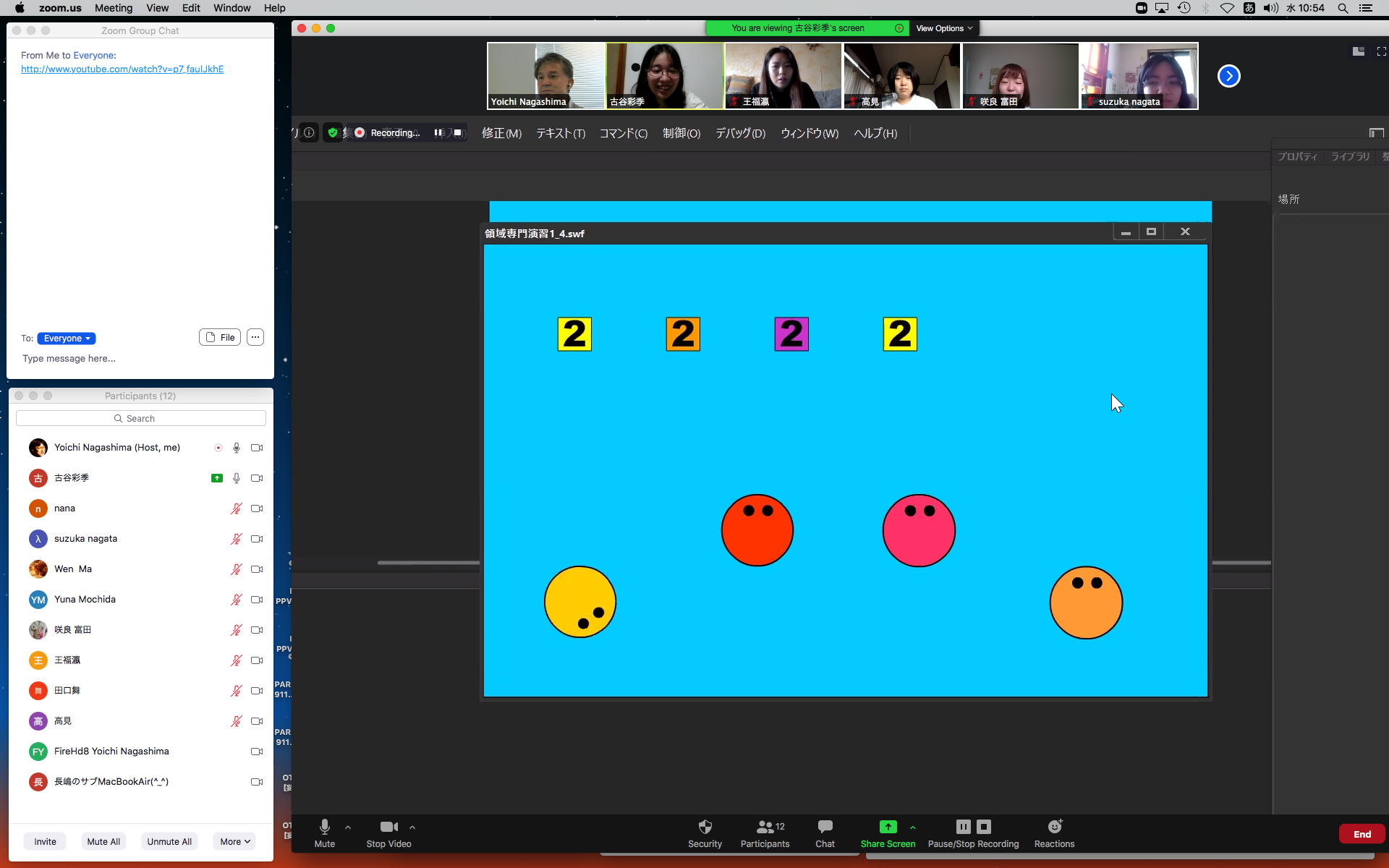Show next participant thumbnails with blue arrow
This screenshot has height=868, width=1389.
pyautogui.click(x=1228, y=76)
